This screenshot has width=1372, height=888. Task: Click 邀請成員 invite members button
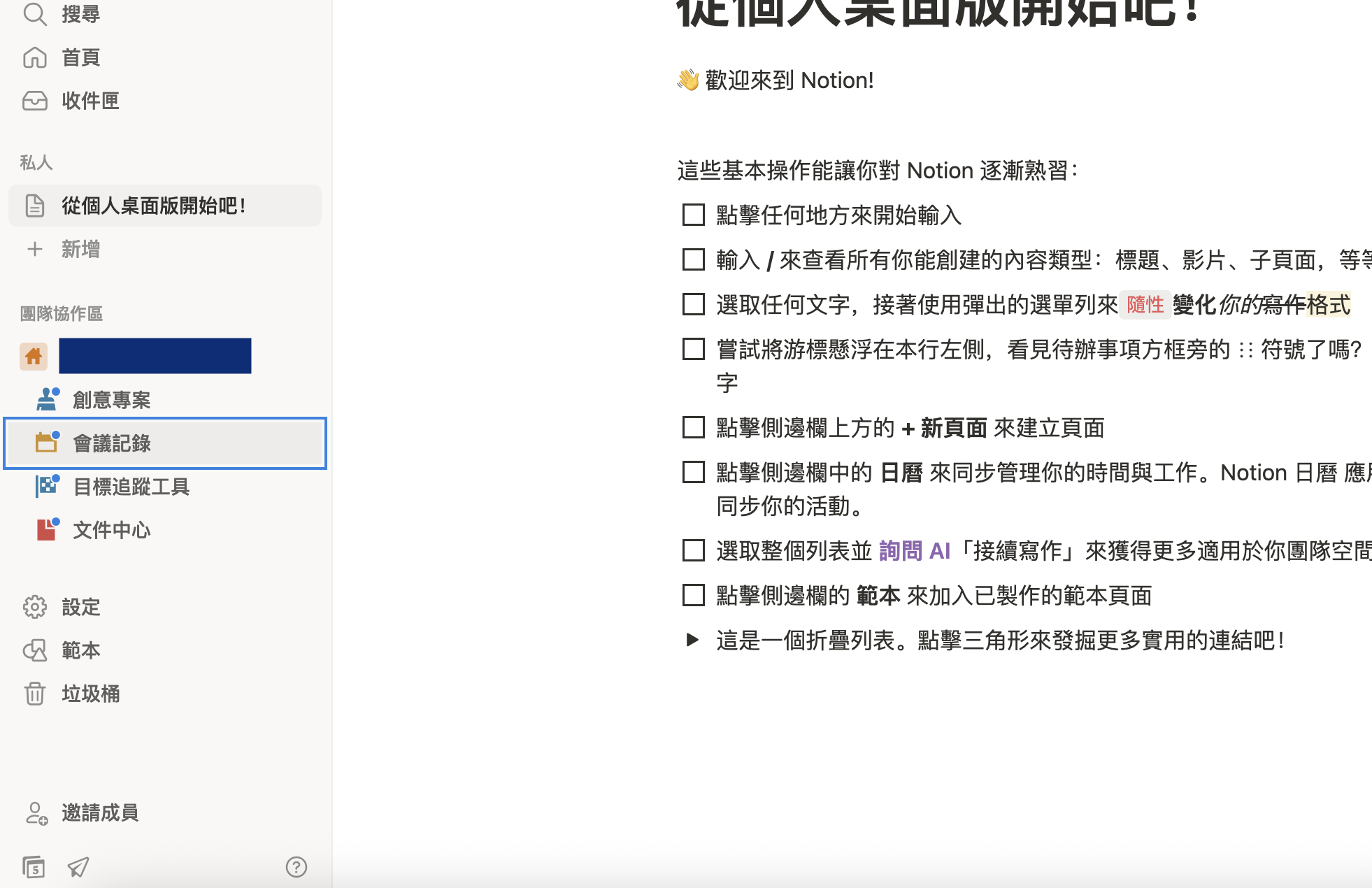point(99,812)
